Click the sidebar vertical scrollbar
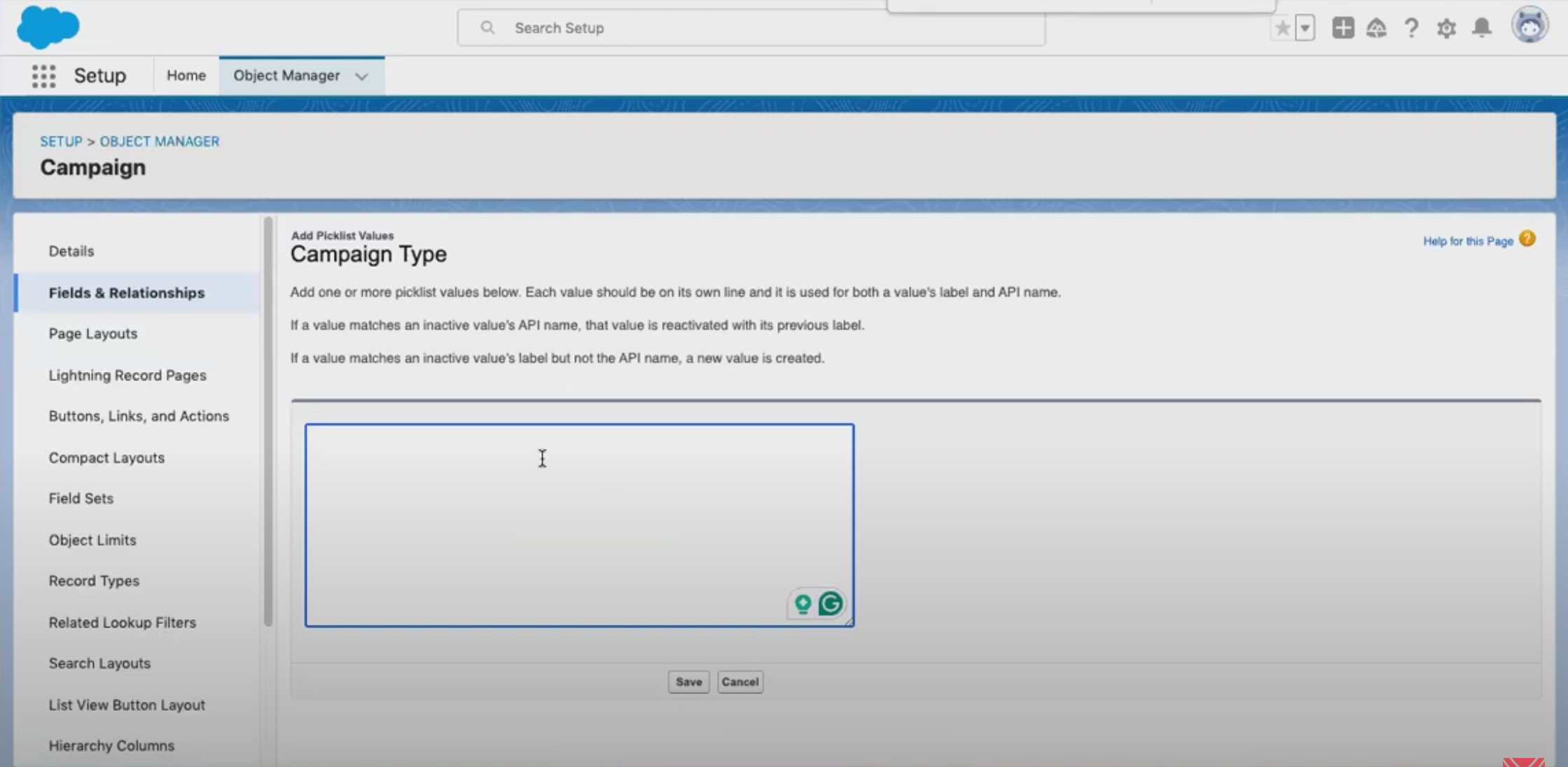The height and width of the screenshot is (767, 1568). click(x=268, y=422)
